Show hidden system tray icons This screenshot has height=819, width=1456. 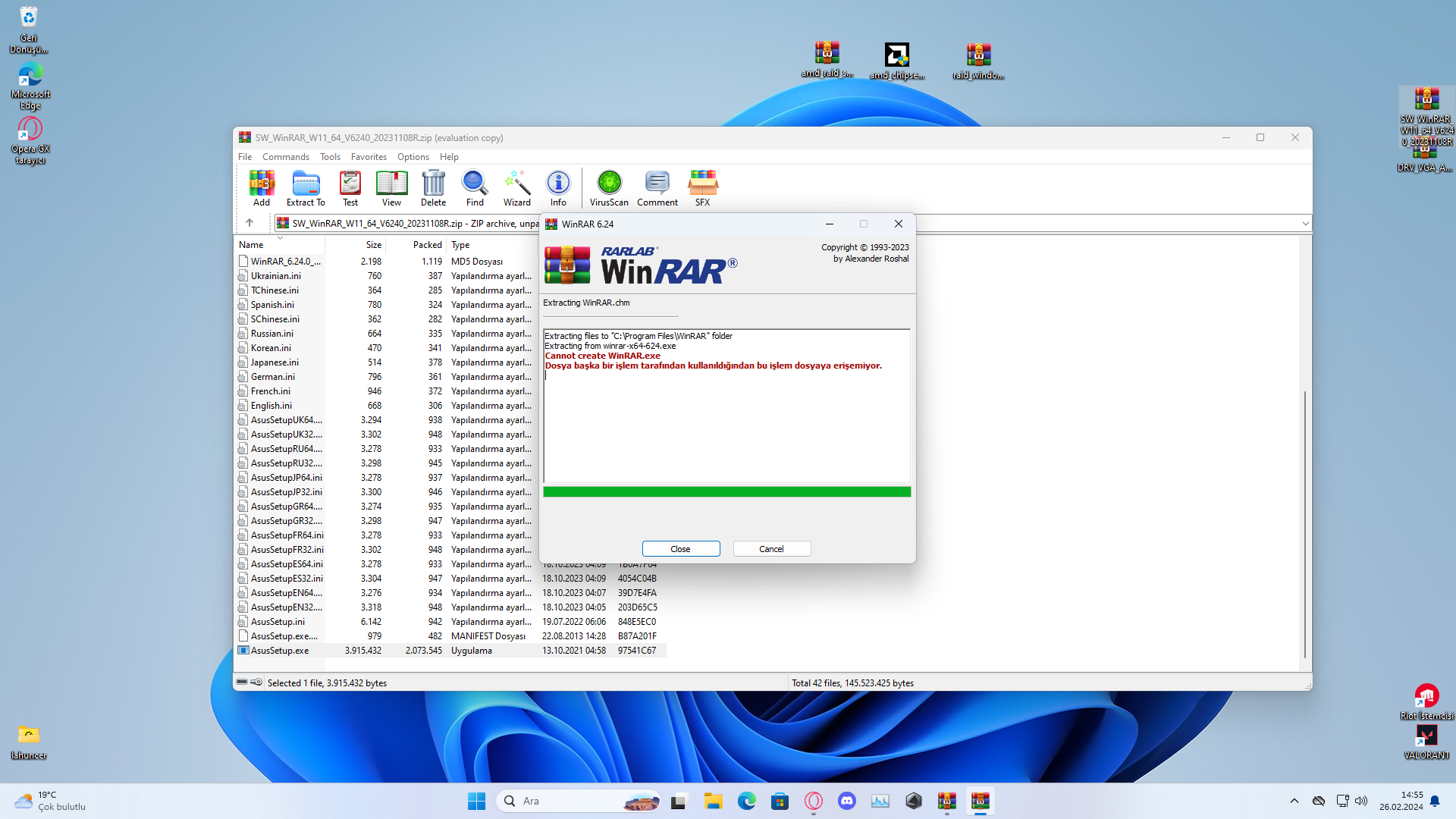click(1294, 801)
